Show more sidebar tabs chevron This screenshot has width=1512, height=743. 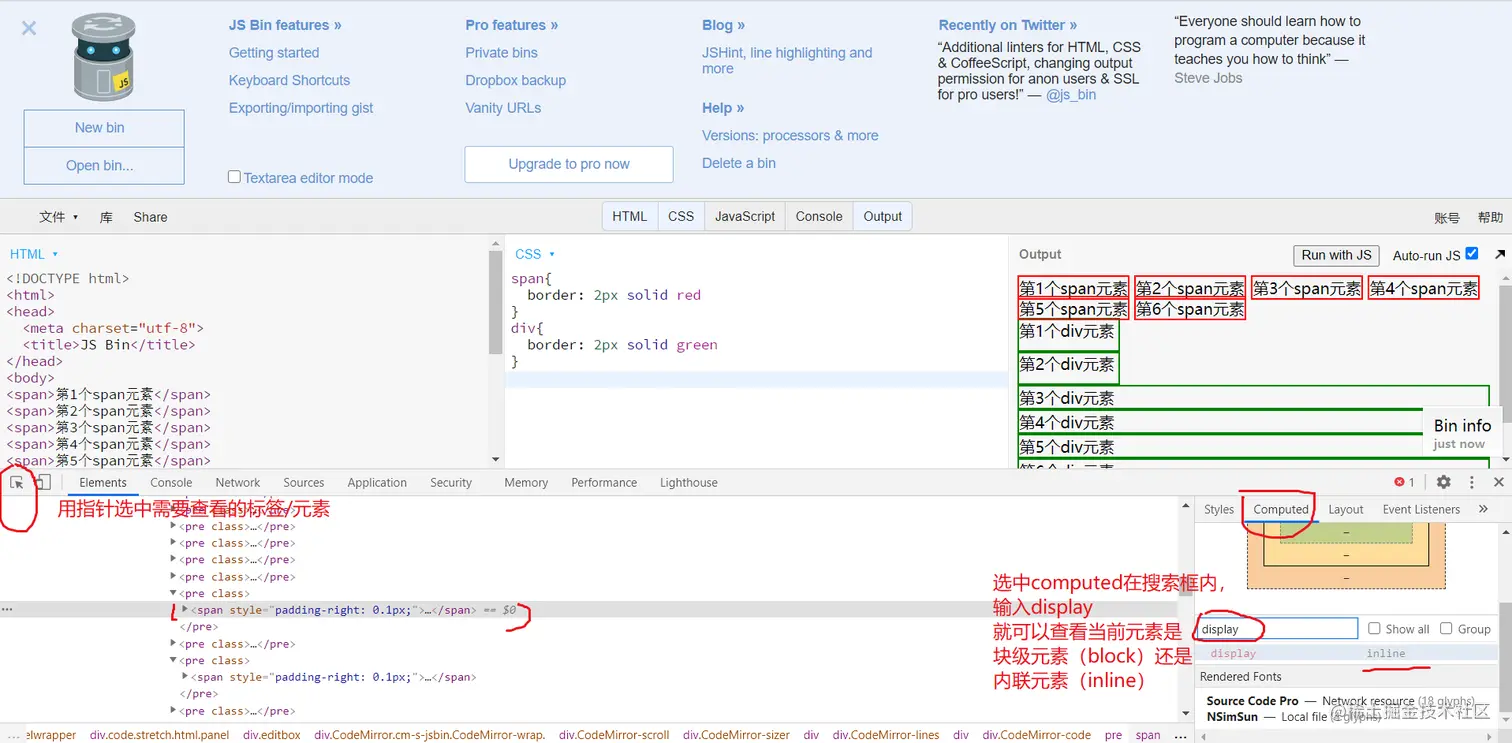click(1483, 509)
